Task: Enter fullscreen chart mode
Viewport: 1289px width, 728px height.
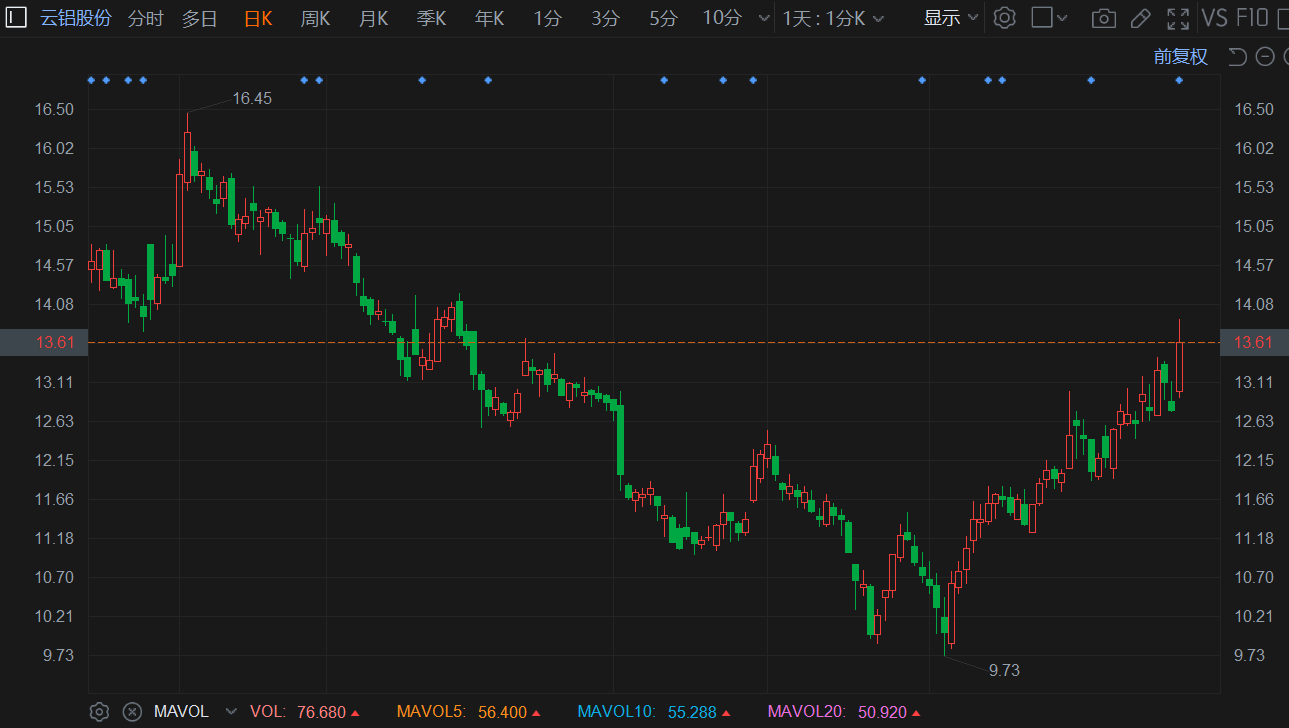Action: pos(1178,18)
